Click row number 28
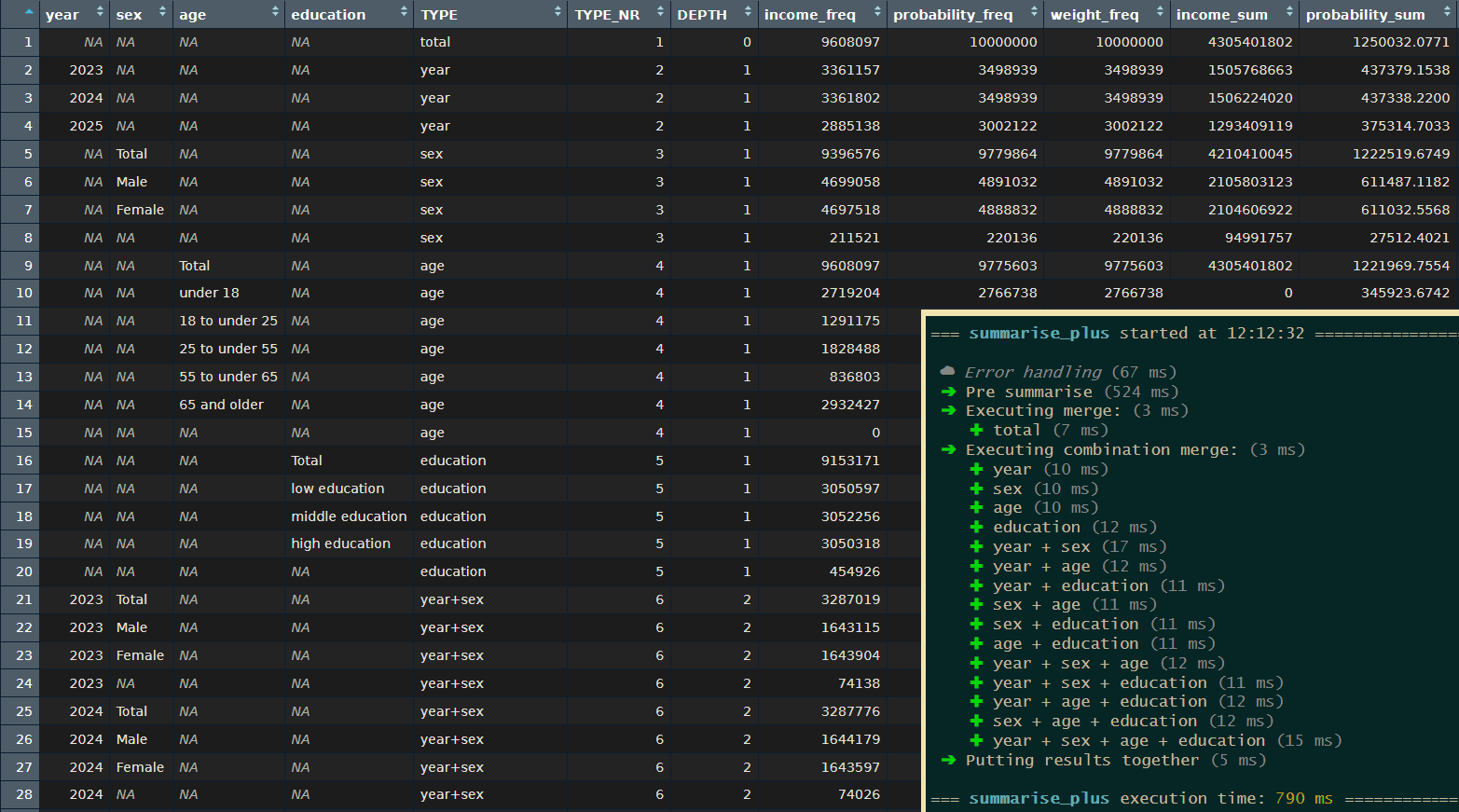Image resolution: width=1459 pixels, height=812 pixels. pyautogui.click(x=23, y=794)
